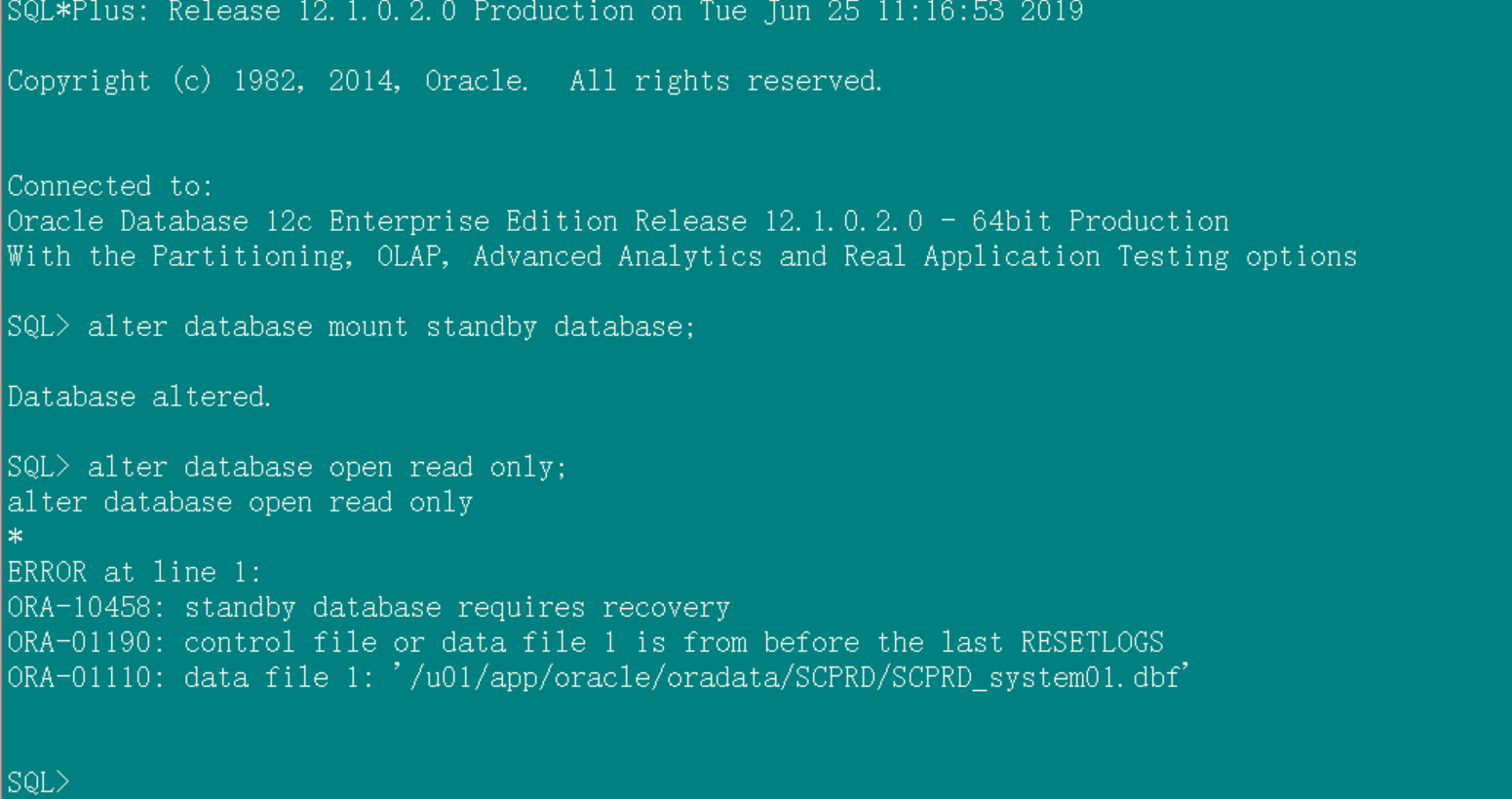Click the "ERROR at line 1:" text

click(x=134, y=572)
